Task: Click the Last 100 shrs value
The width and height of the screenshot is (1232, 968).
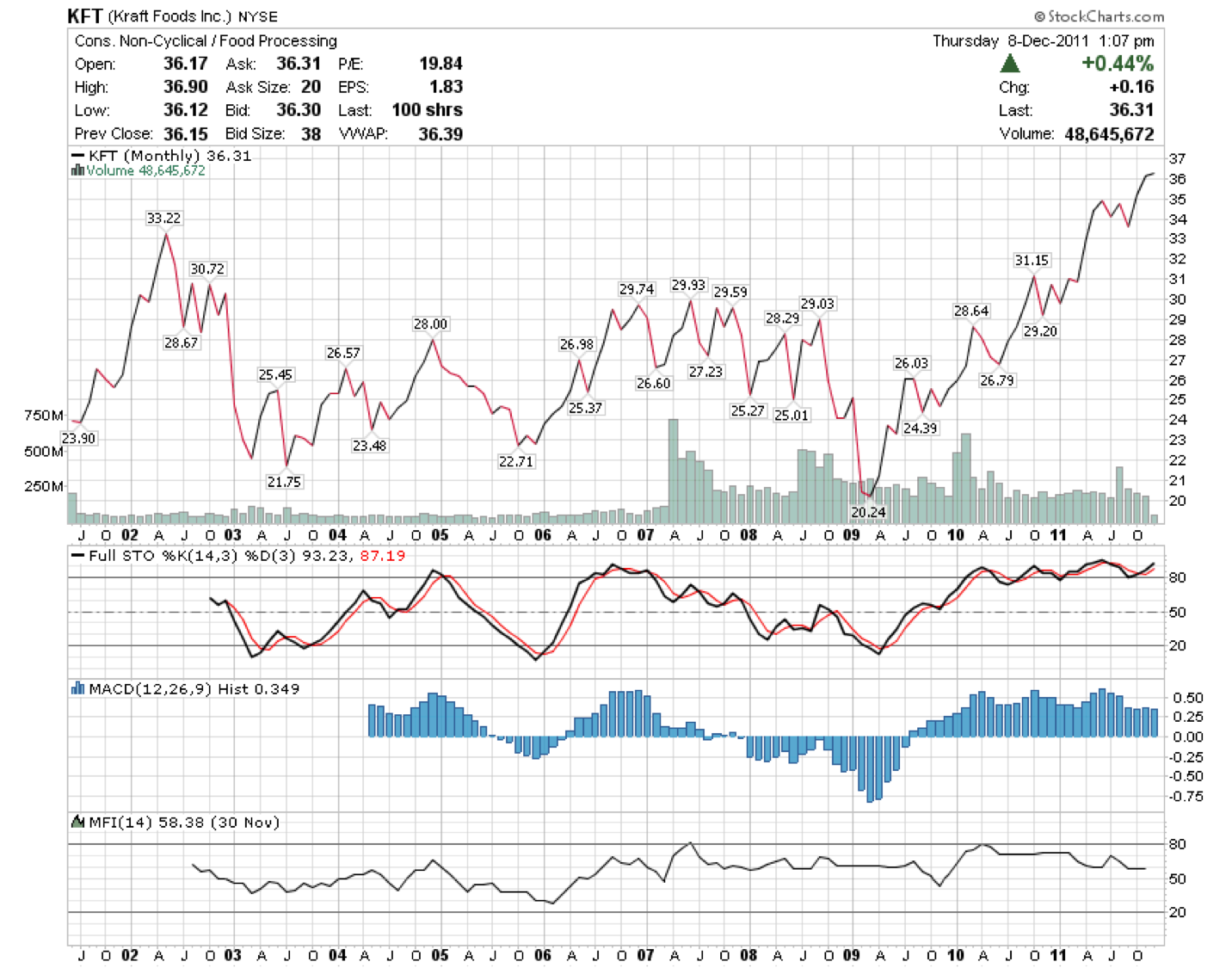Action: click(427, 110)
